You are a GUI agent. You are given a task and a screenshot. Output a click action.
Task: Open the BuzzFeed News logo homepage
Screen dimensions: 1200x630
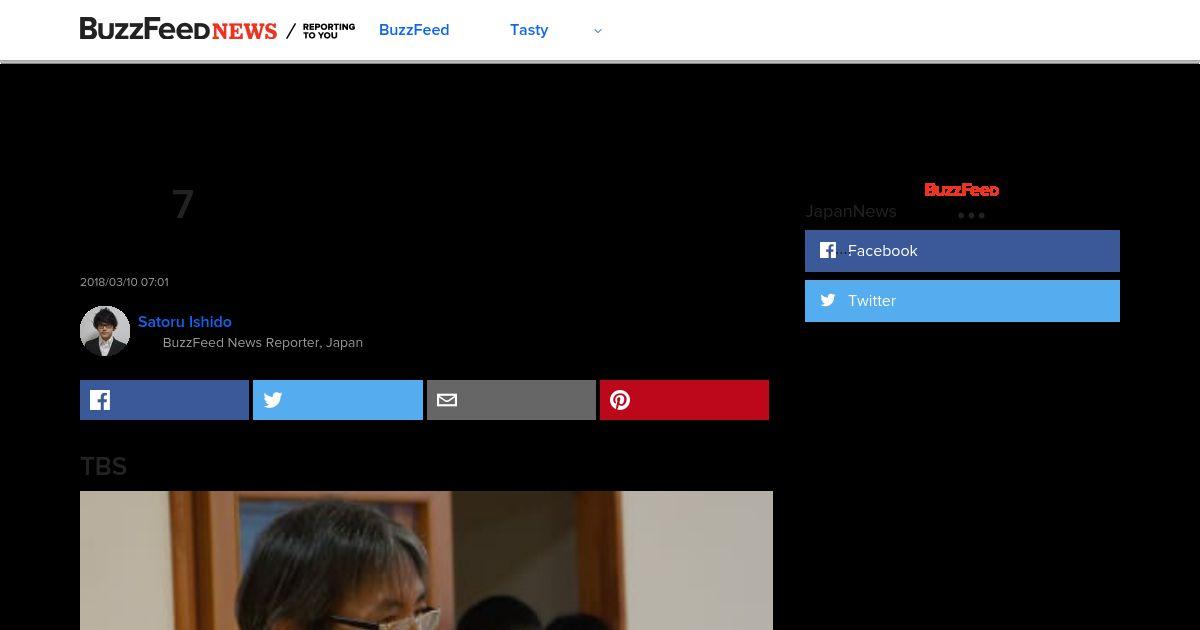(x=178, y=30)
